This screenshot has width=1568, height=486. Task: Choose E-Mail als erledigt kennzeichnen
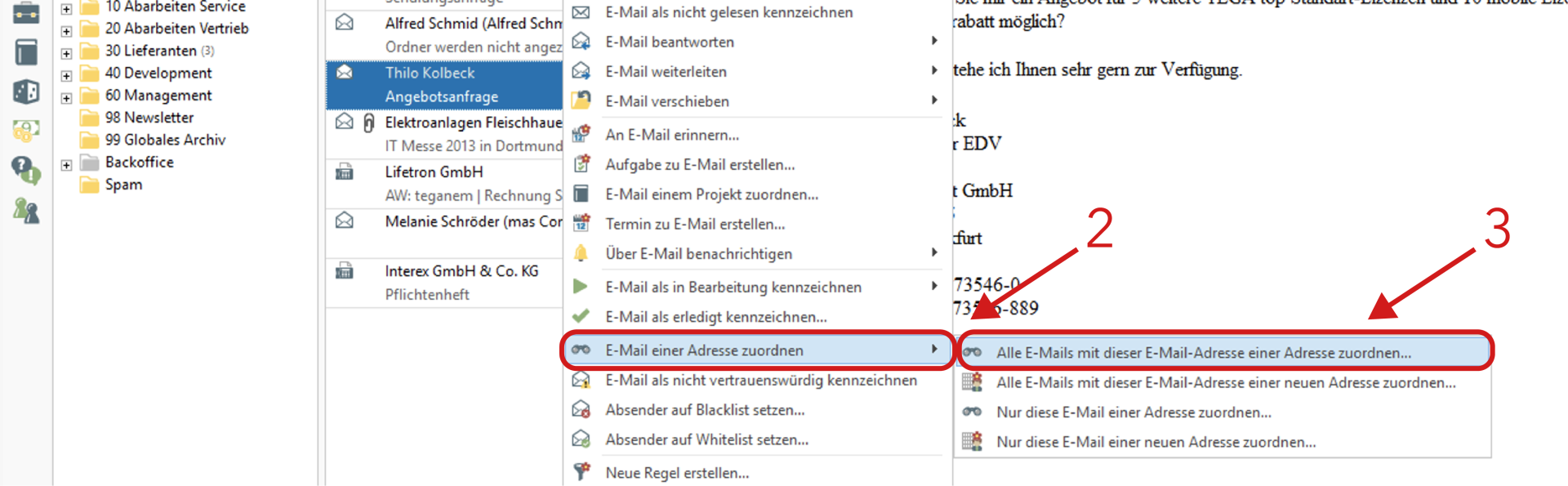(x=756, y=317)
